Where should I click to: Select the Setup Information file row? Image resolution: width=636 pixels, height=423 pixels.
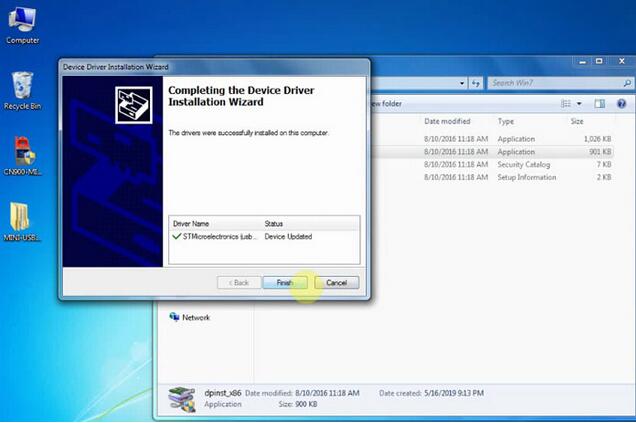click(x=492, y=177)
